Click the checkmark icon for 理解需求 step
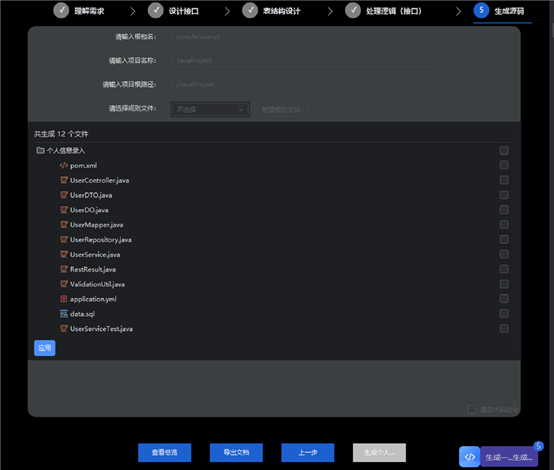Viewport: 554px width, 470px height. 61,10
